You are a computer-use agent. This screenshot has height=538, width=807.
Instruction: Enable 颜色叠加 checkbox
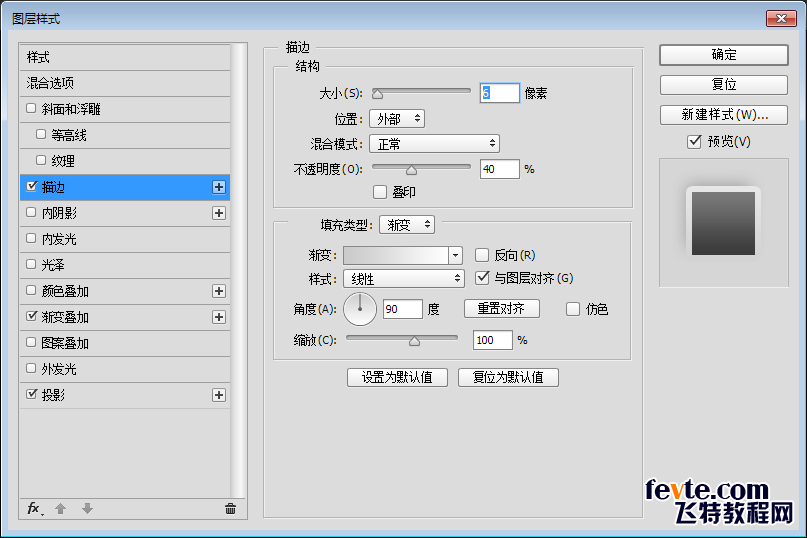point(31,290)
